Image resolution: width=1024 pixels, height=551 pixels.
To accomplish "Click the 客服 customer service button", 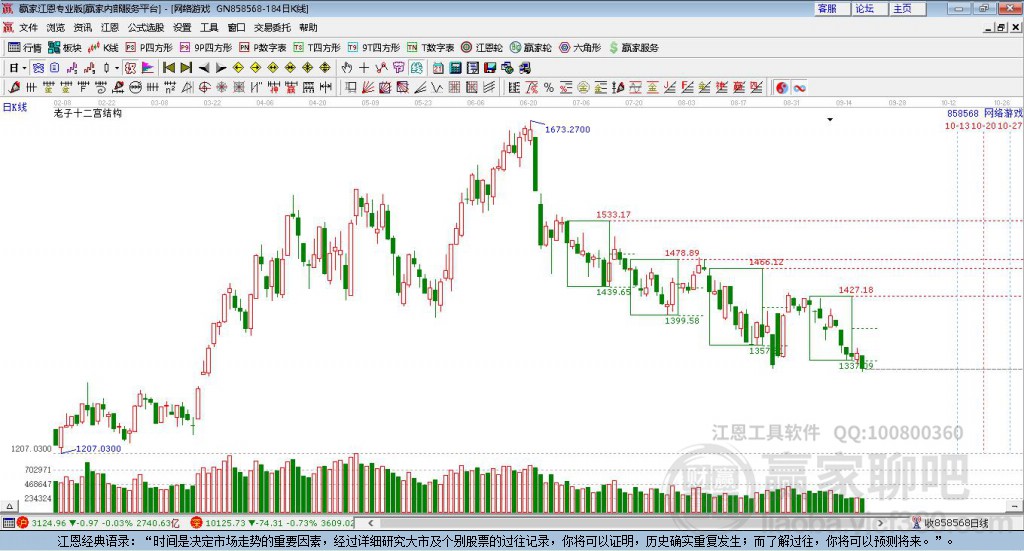I will (x=832, y=8).
